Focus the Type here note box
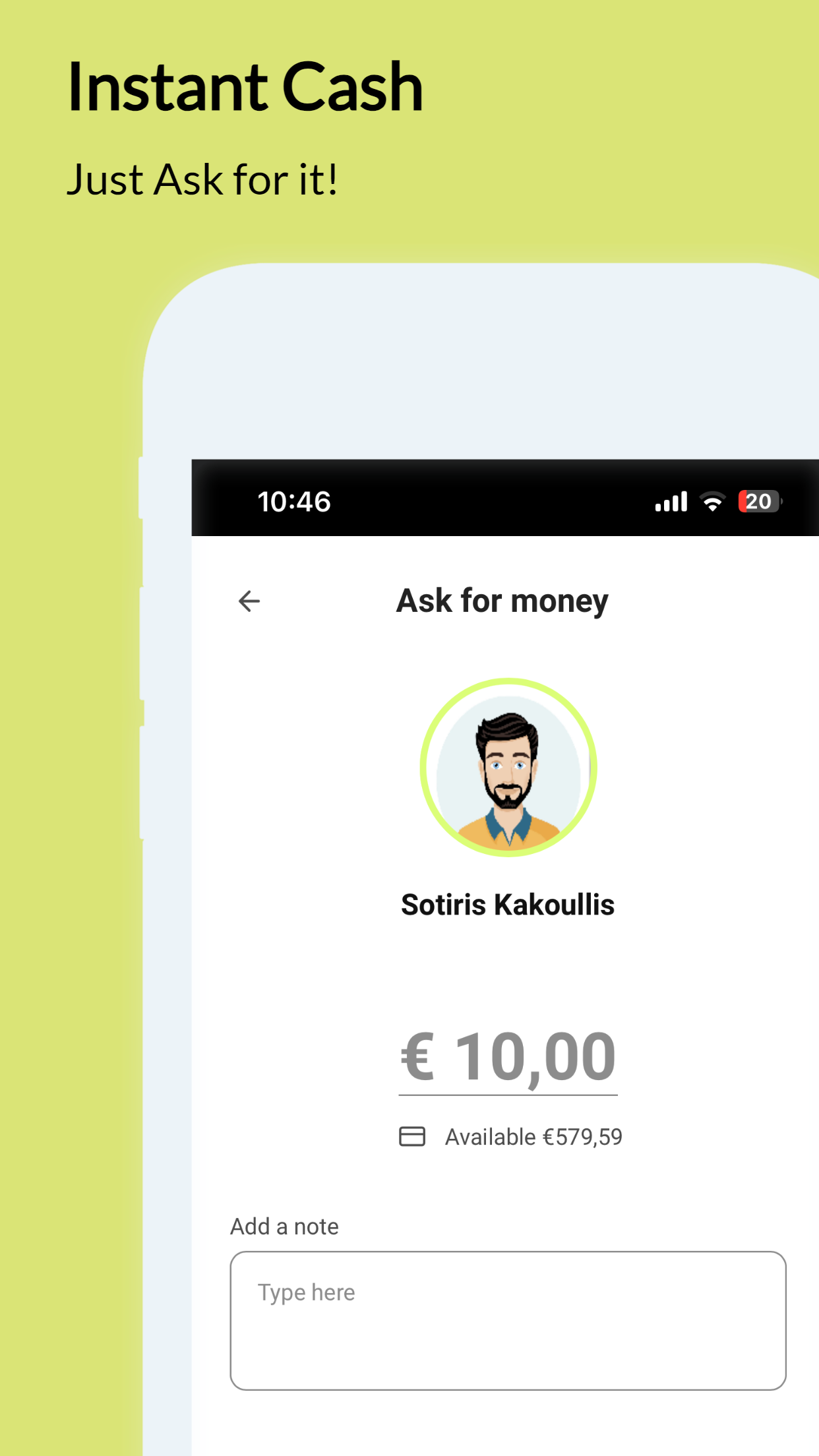This screenshot has width=819, height=1456. click(508, 1321)
